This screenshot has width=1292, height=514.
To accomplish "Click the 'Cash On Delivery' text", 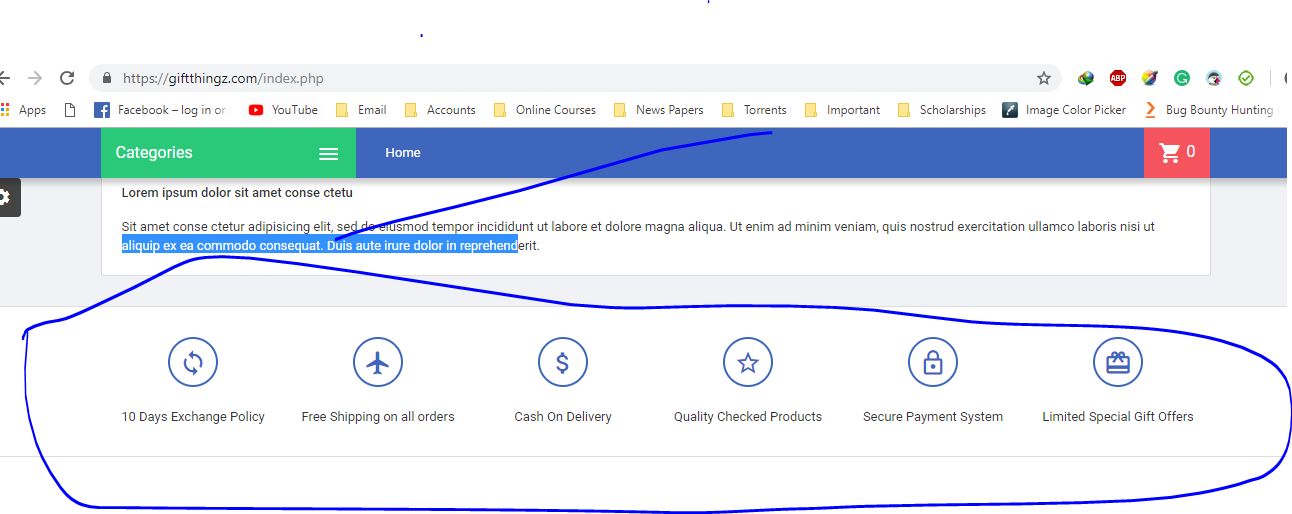I will coord(563,417).
